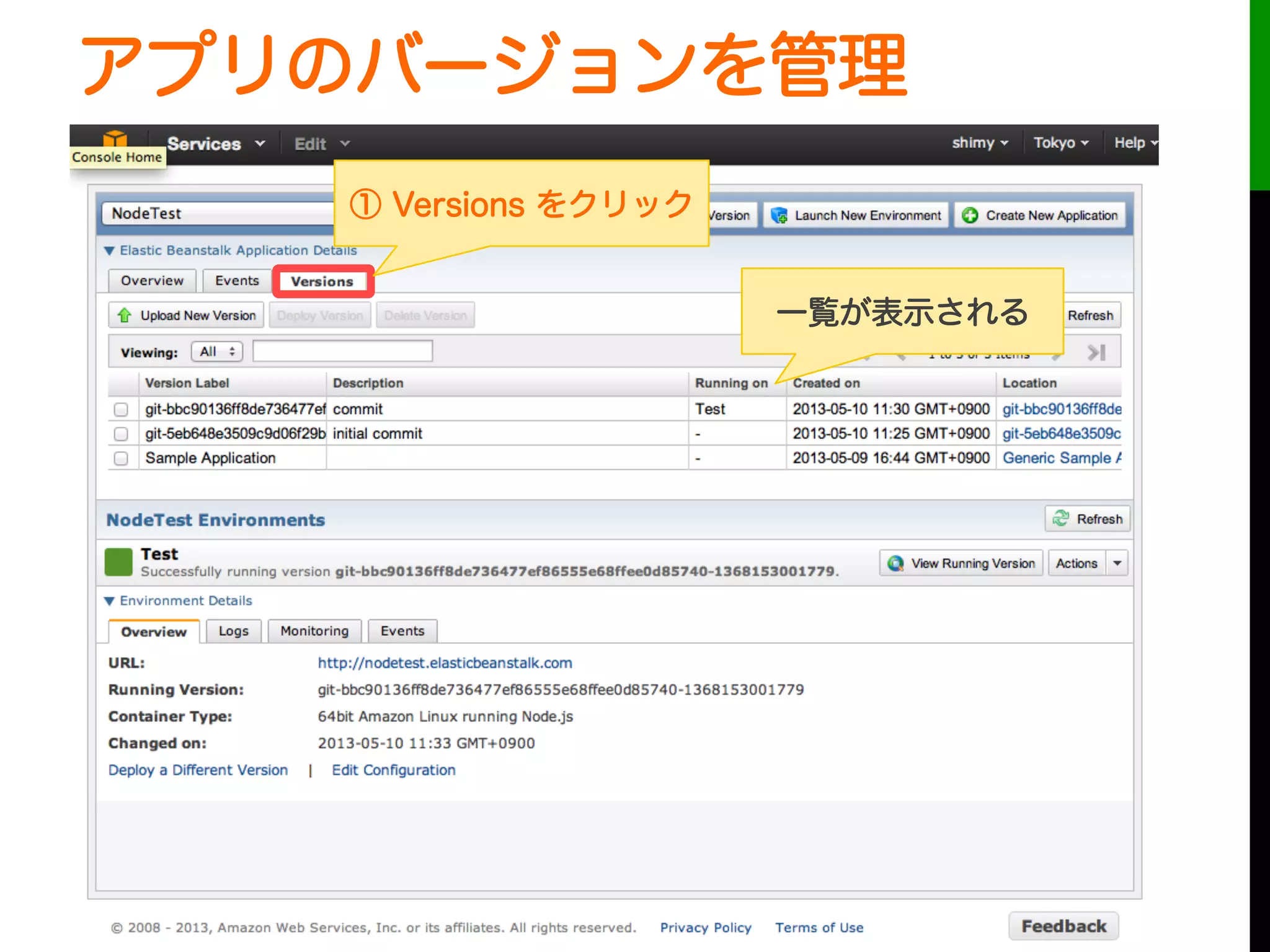Click the Actions button
The height and width of the screenshot is (952, 1270).
(x=1077, y=563)
